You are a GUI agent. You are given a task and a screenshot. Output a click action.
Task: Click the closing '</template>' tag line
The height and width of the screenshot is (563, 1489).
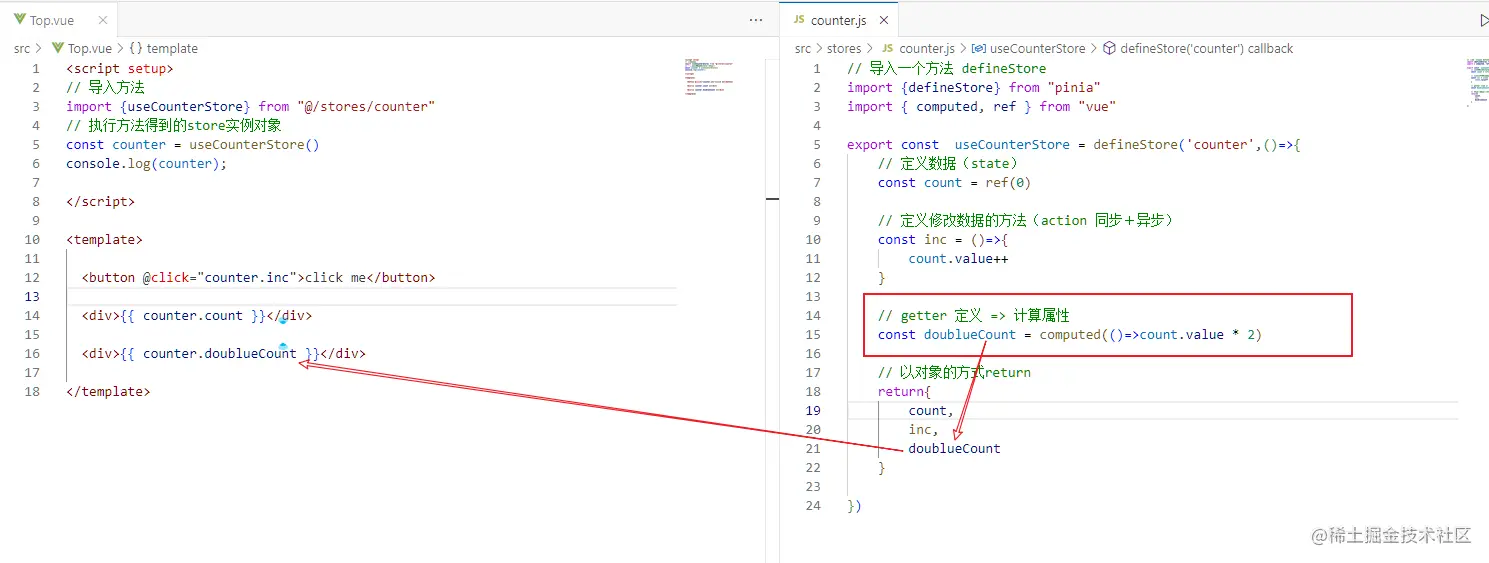109,392
